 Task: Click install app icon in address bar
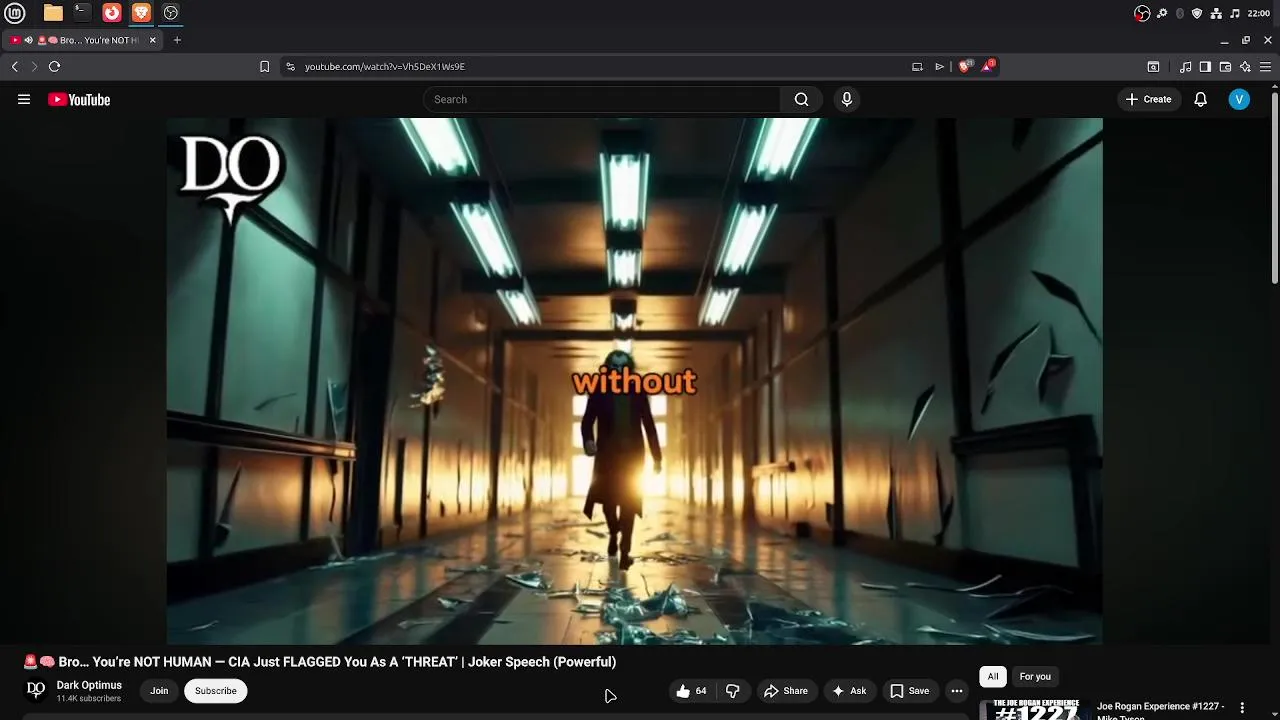tap(917, 66)
